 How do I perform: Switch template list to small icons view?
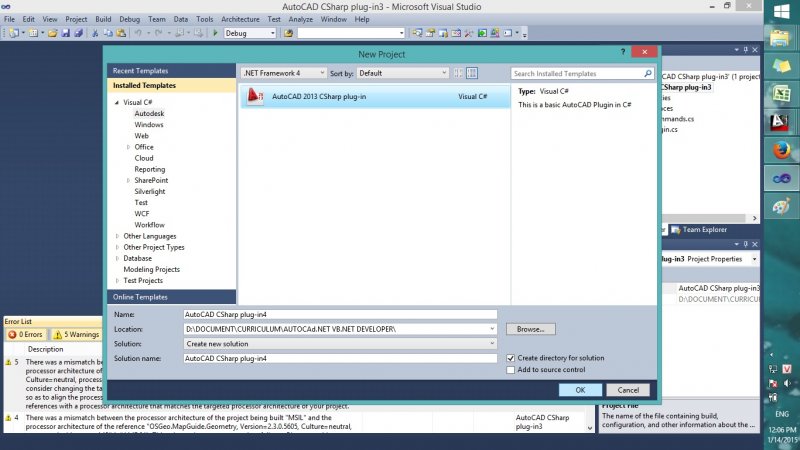tap(458, 73)
